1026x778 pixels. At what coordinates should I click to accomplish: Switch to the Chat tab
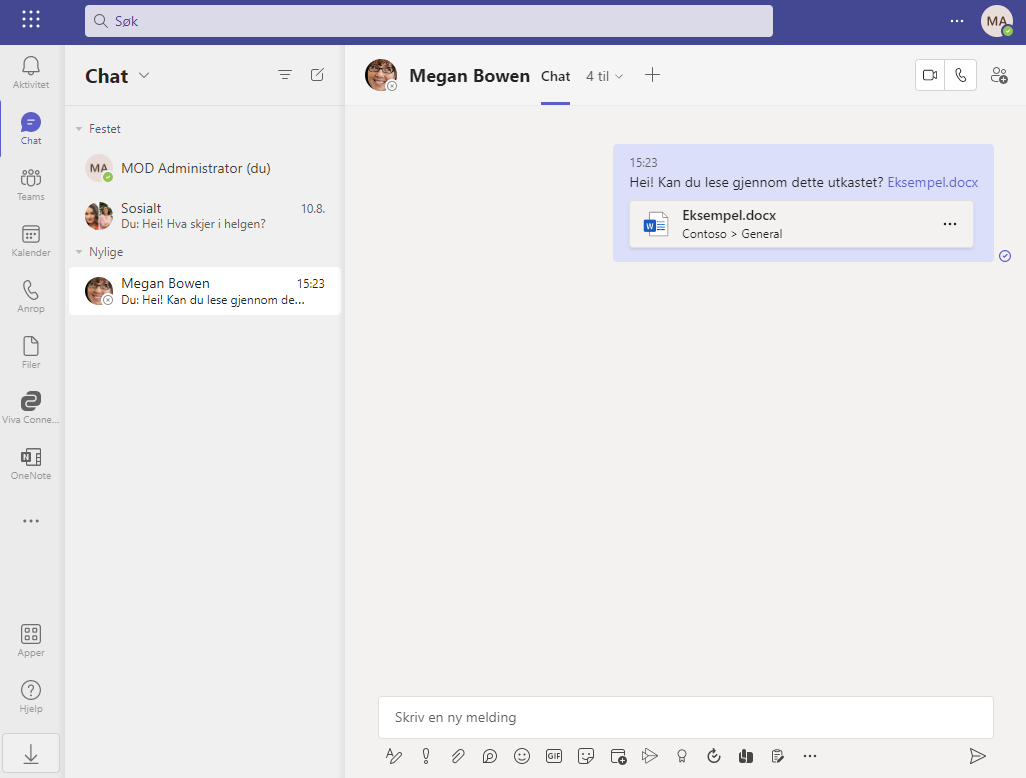(555, 76)
